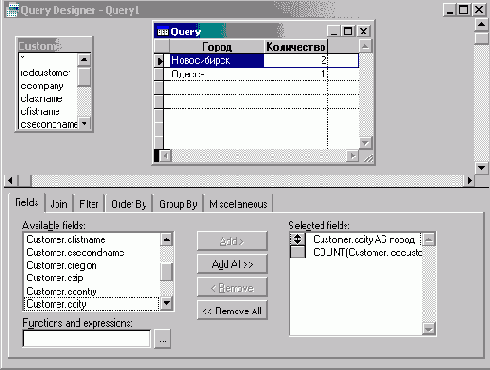This screenshot has height=370, width=490.
Task: Open the expression builder ellipsis button
Action: tap(163, 339)
